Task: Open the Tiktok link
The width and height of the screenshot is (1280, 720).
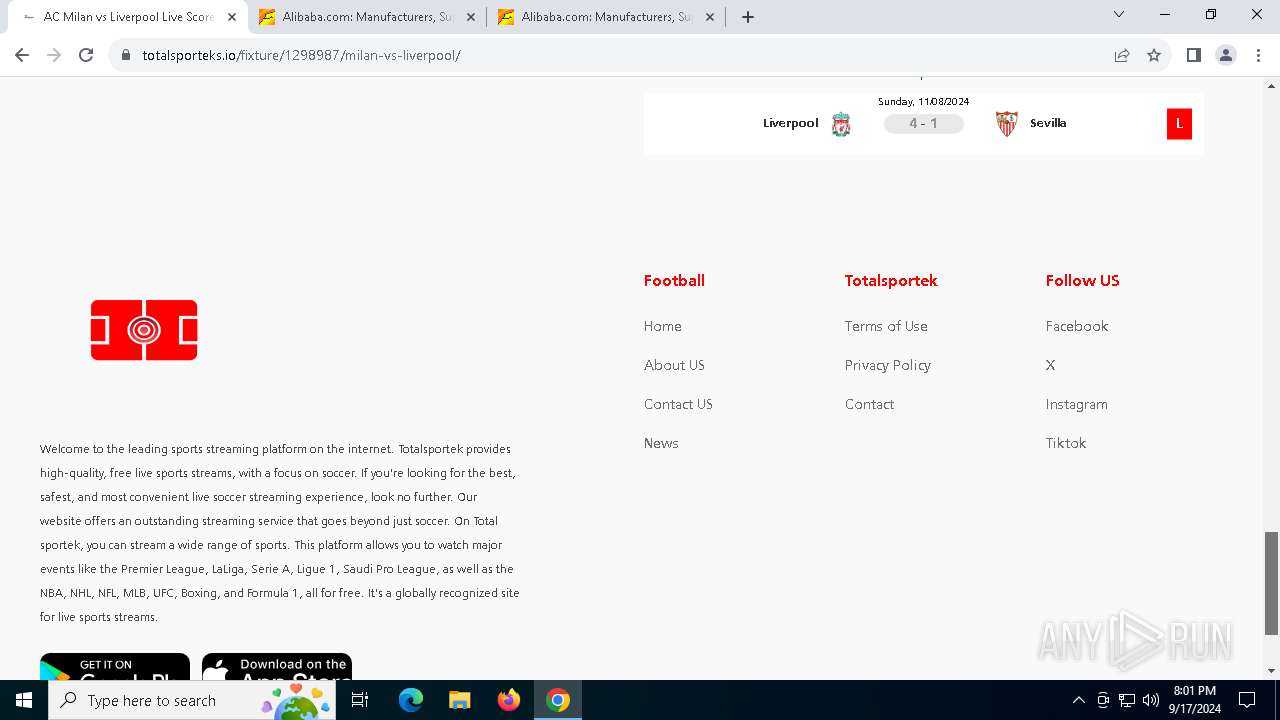Action: (1066, 443)
